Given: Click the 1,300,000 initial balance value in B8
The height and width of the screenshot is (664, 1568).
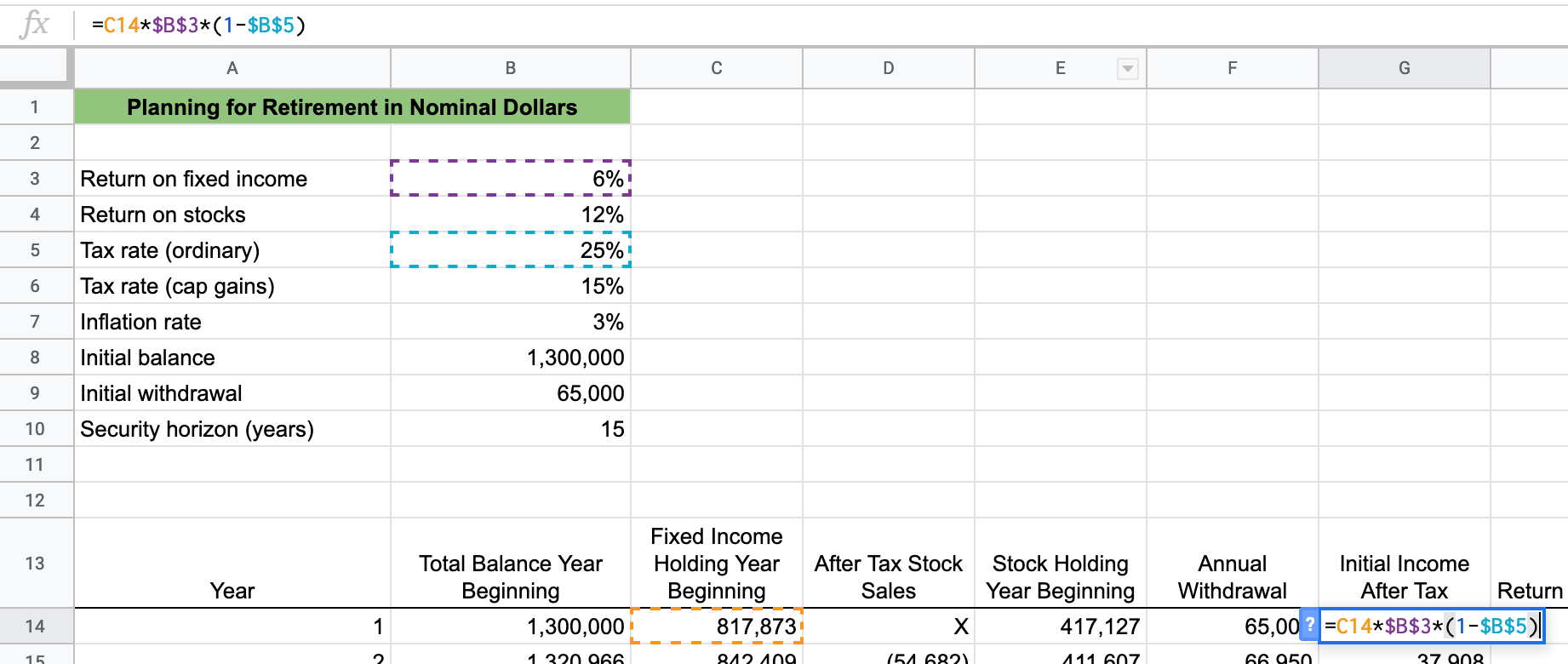Looking at the screenshot, I should (511, 358).
